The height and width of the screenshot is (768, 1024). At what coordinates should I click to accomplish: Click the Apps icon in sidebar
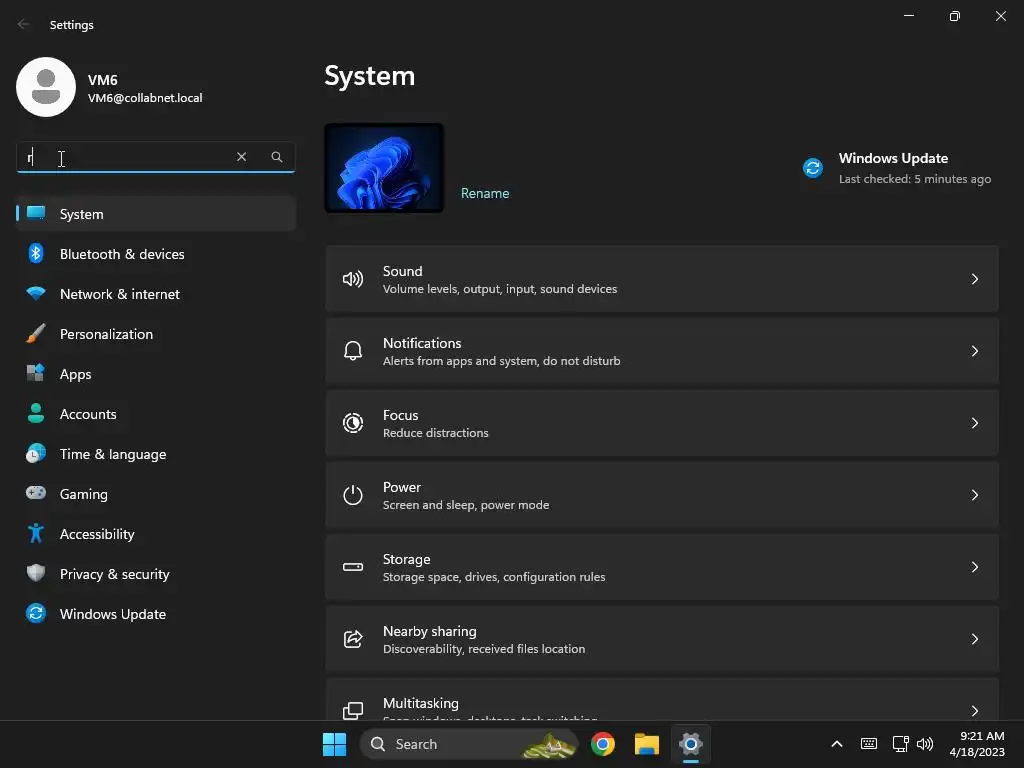coord(36,373)
